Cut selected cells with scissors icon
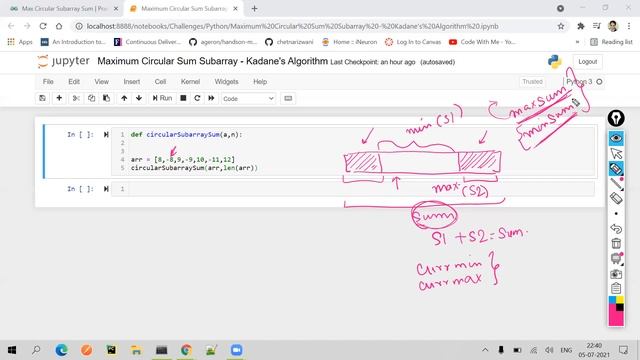This screenshot has height=360, width=640. (76, 98)
